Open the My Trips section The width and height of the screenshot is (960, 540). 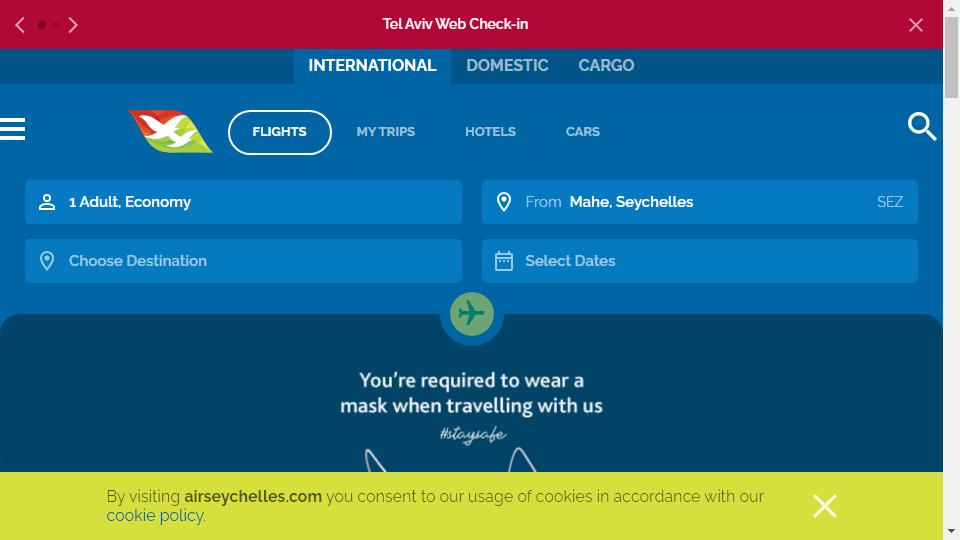tap(386, 132)
